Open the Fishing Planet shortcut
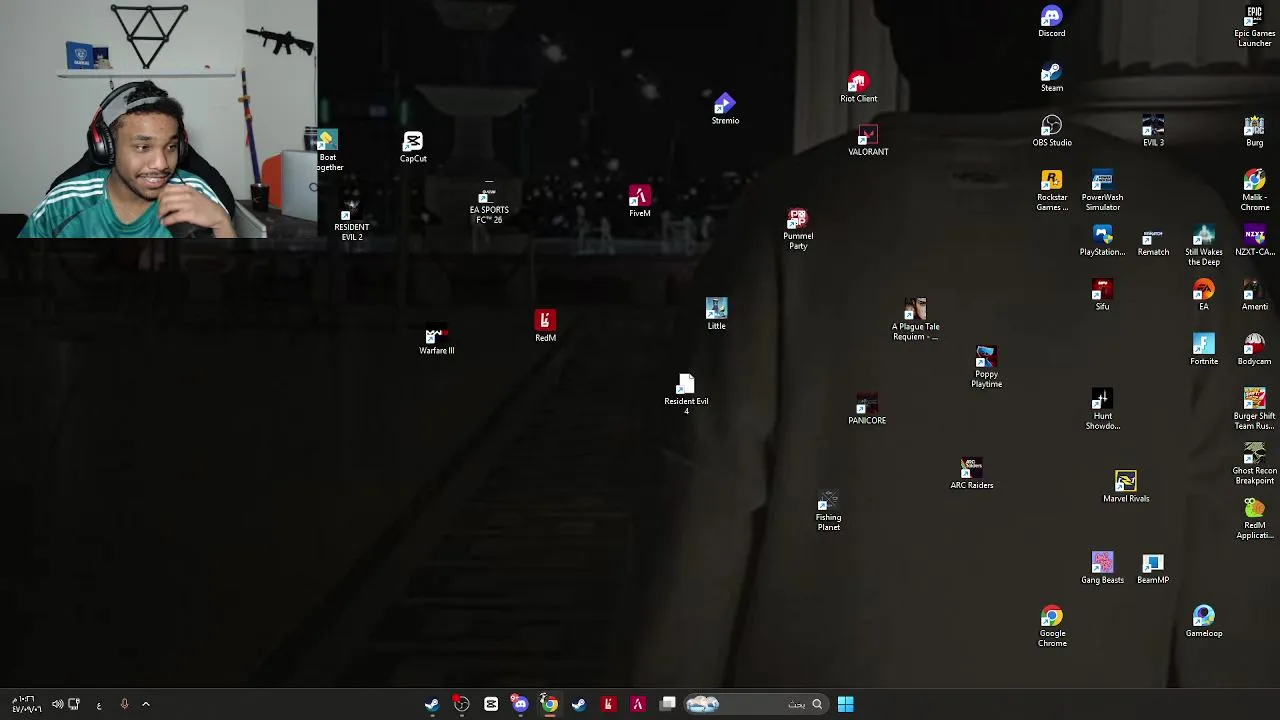This screenshot has height=720, width=1280. (x=828, y=512)
